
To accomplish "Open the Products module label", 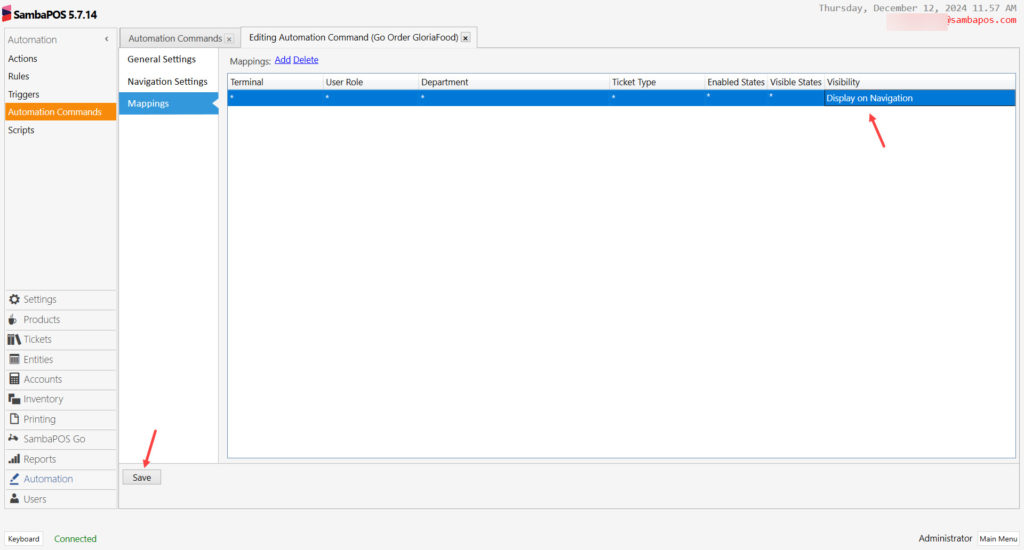I will pos(42,319).
